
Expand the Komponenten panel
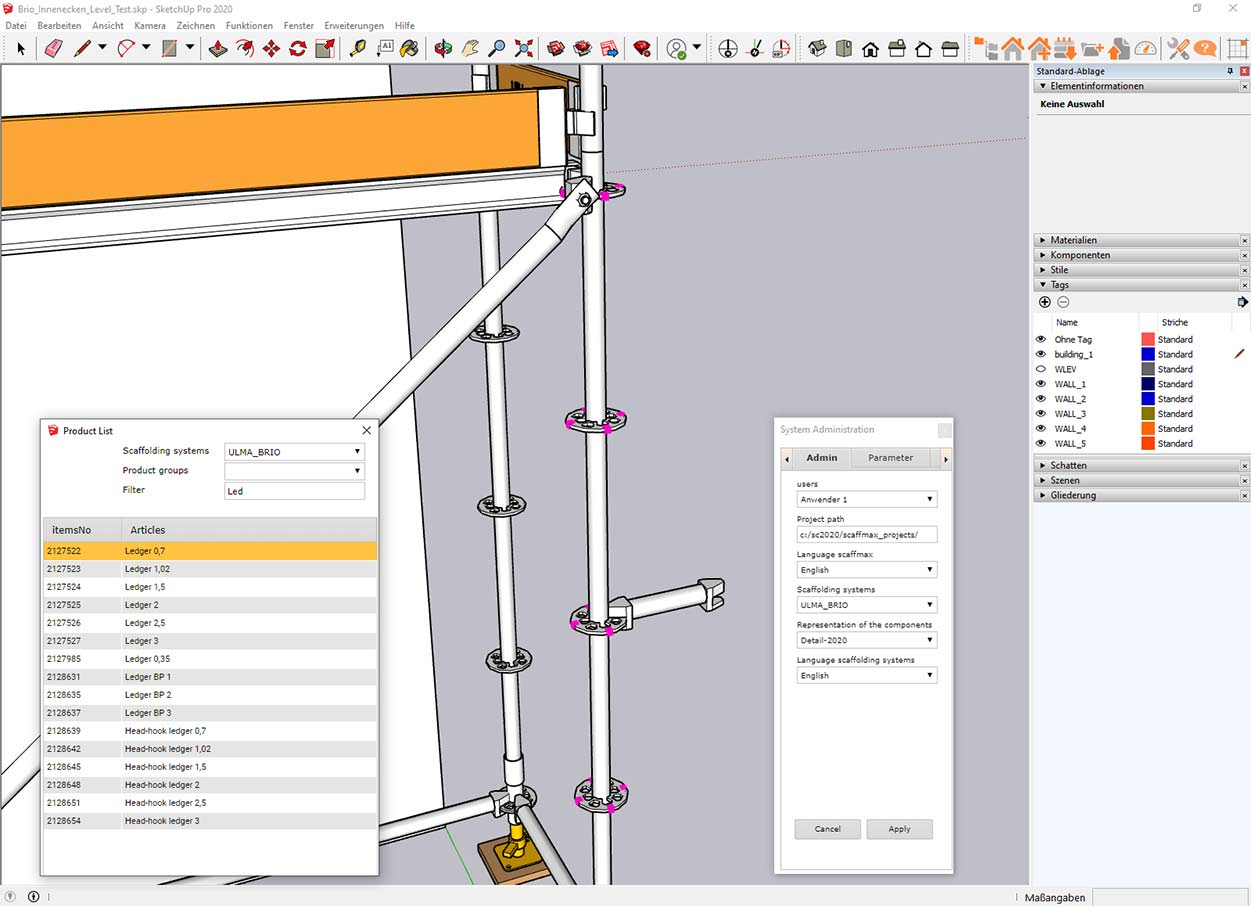[1140, 255]
